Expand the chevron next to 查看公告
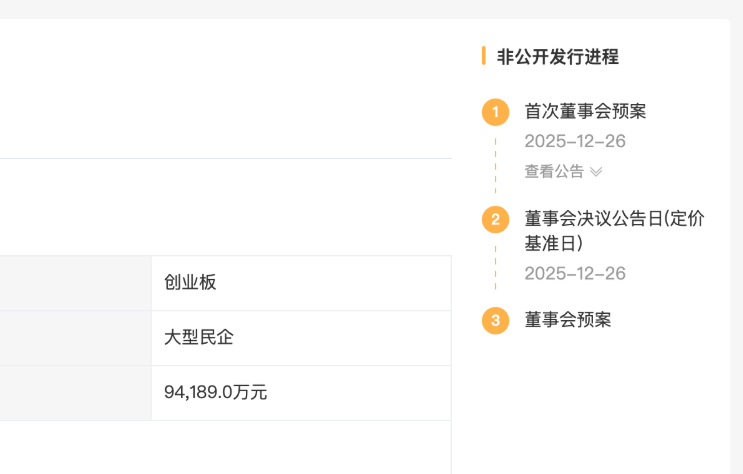The height and width of the screenshot is (474, 743). pyautogui.click(x=596, y=172)
